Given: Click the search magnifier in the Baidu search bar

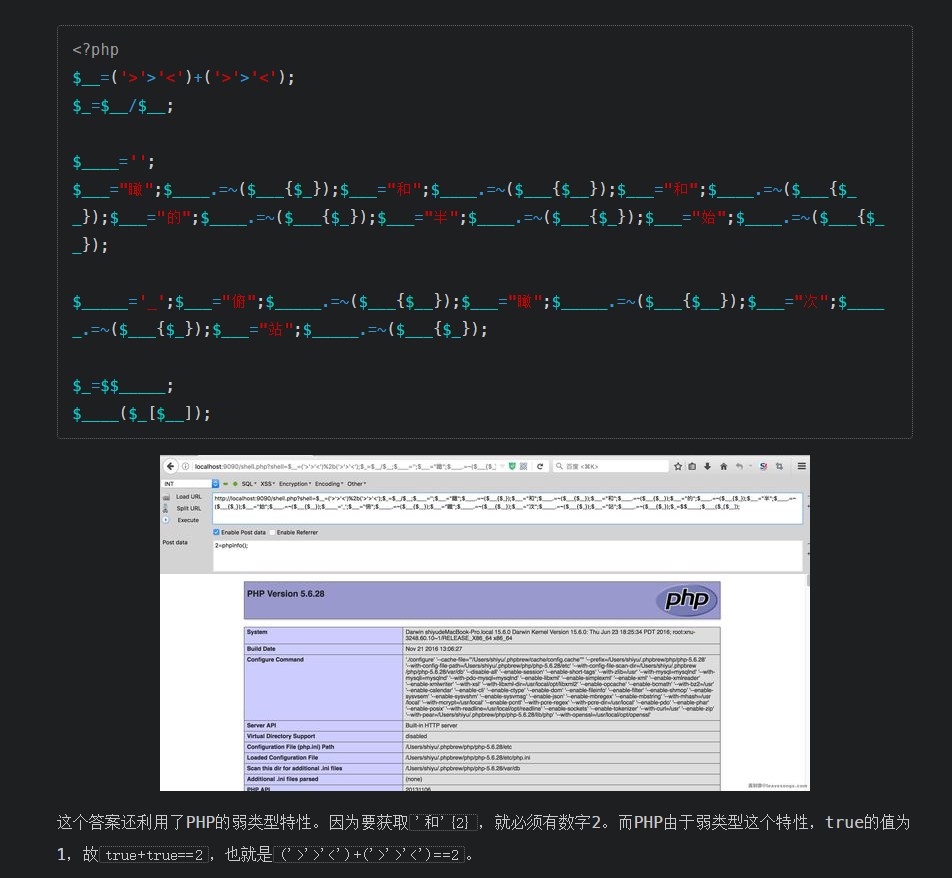Looking at the screenshot, I should (560, 466).
